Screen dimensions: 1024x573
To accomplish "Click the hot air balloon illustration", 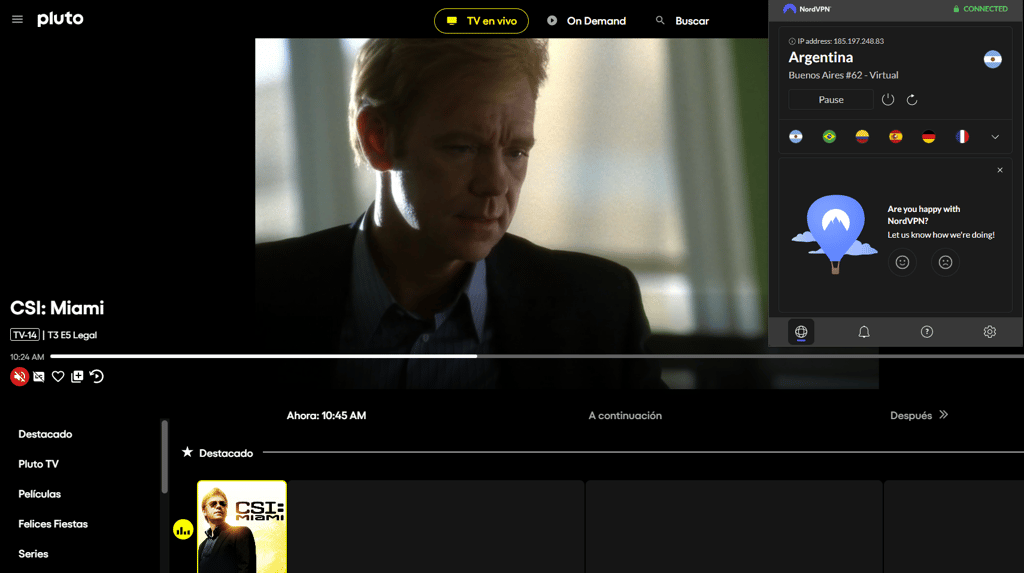I will 835,234.
